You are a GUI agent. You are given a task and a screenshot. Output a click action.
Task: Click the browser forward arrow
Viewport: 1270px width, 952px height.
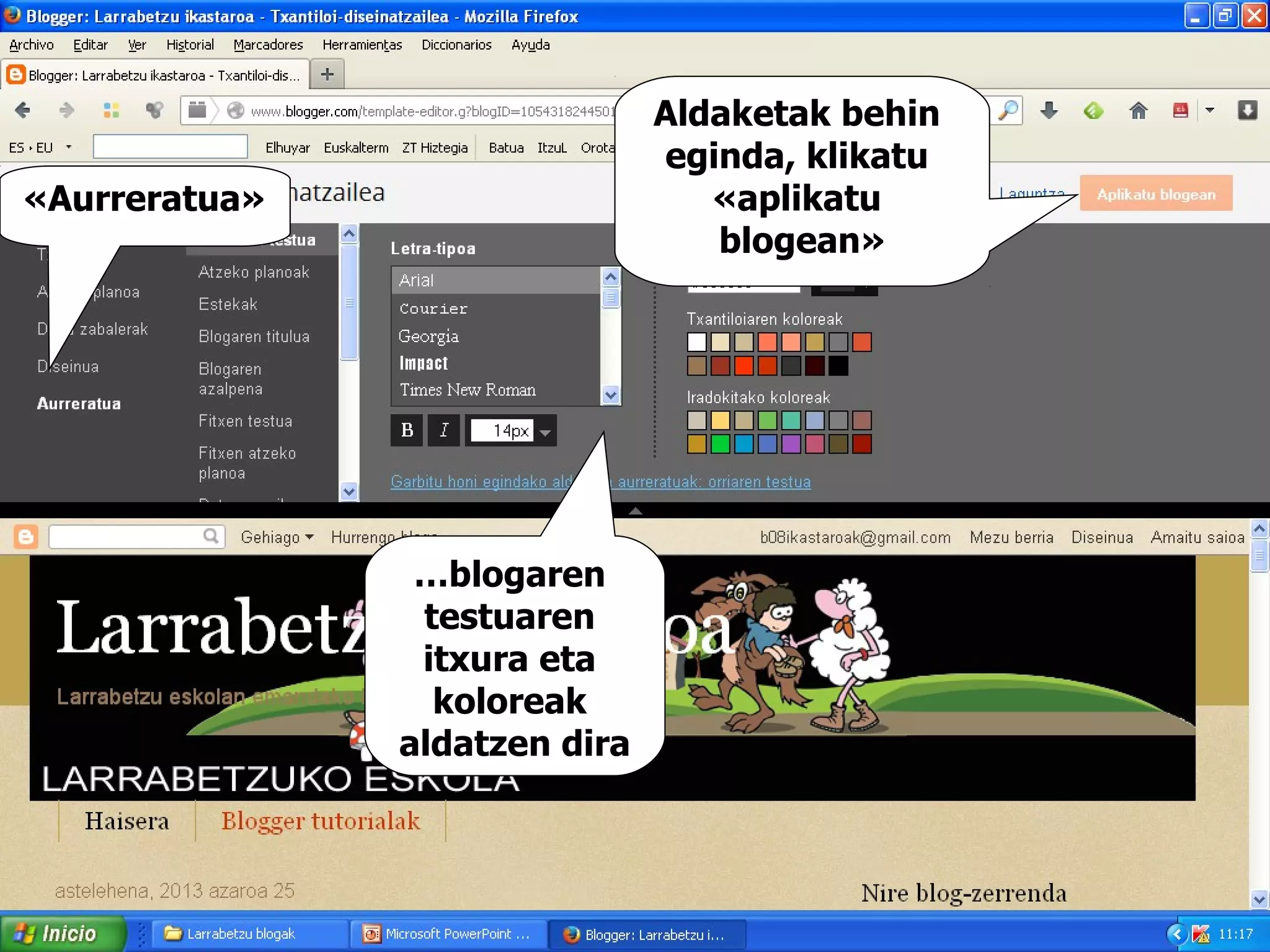pyautogui.click(x=66, y=111)
